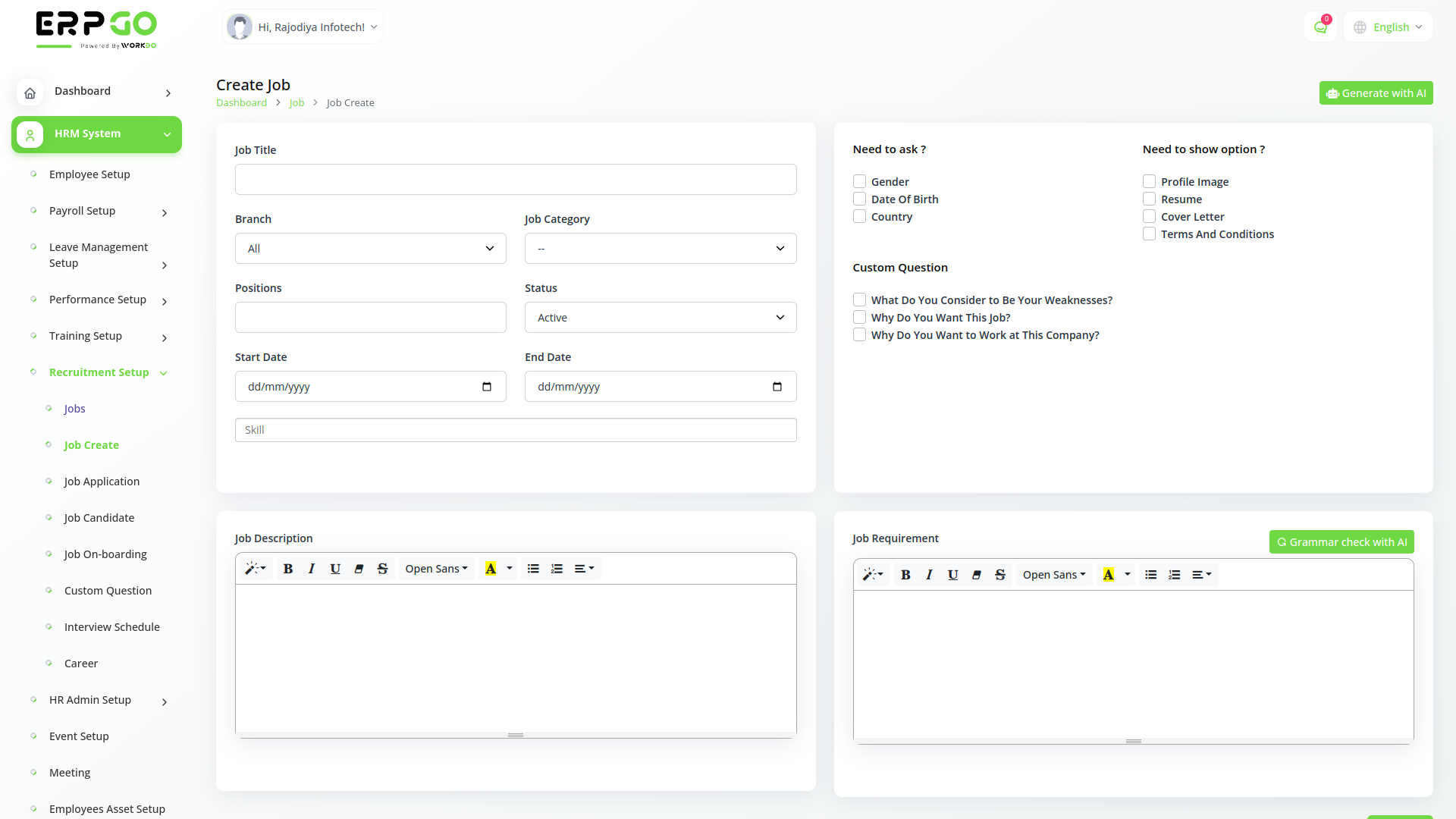
Task: Enable 'Why Do You Want This Job?' question
Action: click(859, 317)
